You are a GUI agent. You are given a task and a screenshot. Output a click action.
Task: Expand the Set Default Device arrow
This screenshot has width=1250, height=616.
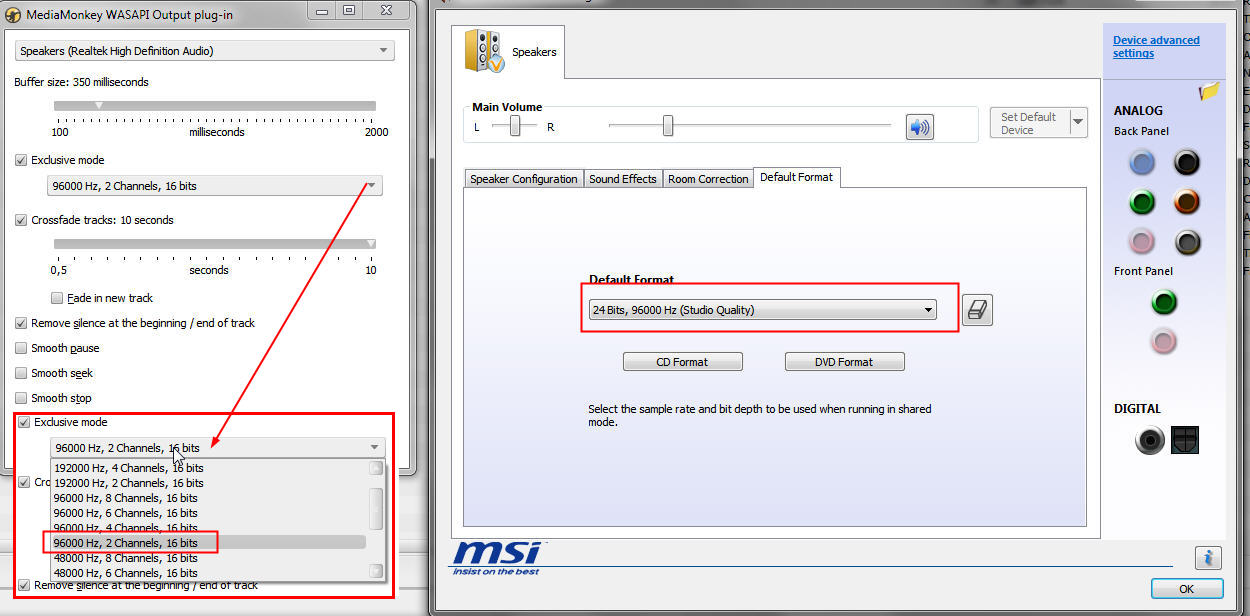[x=1078, y=123]
